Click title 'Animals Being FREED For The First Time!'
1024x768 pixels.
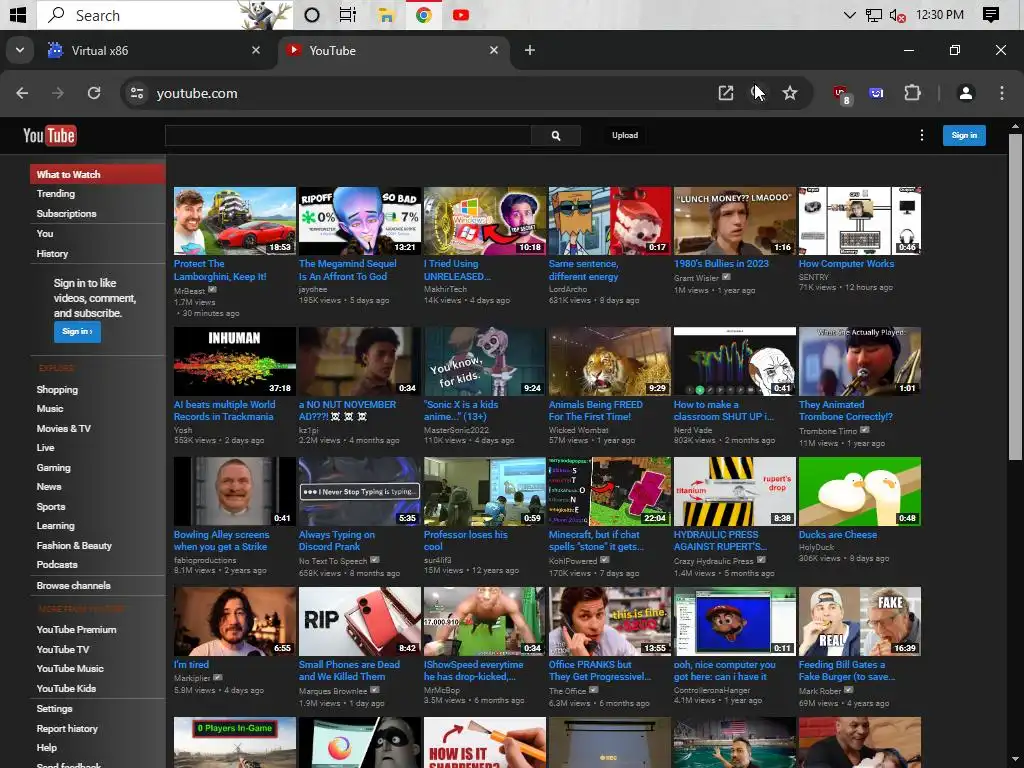click(x=596, y=411)
